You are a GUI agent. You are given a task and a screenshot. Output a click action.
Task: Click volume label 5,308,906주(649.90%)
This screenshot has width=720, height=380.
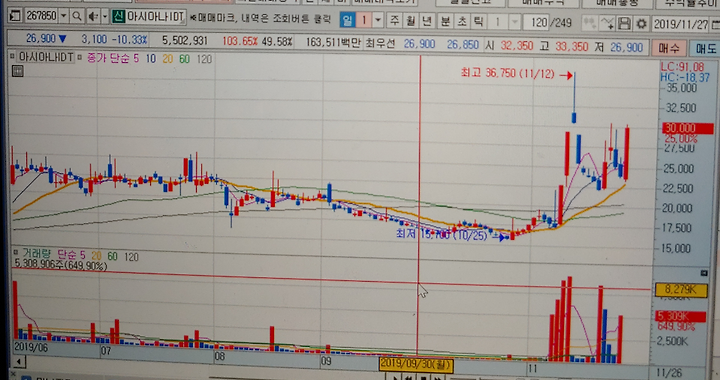click(x=61, y=264)
